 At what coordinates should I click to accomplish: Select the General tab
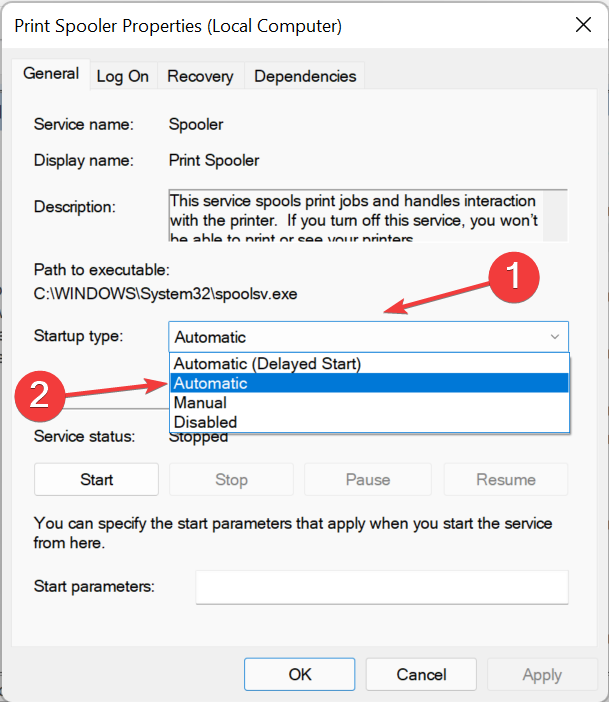pos(51,74)
